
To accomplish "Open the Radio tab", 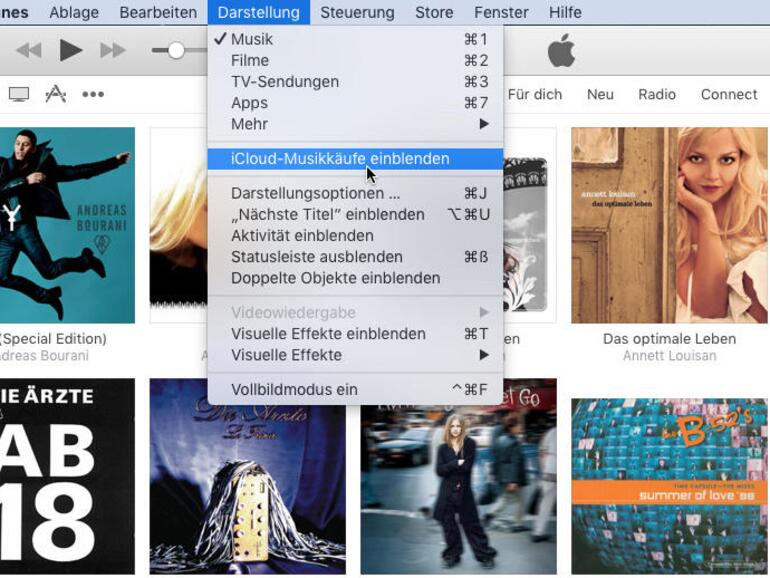I will [657, 94].
